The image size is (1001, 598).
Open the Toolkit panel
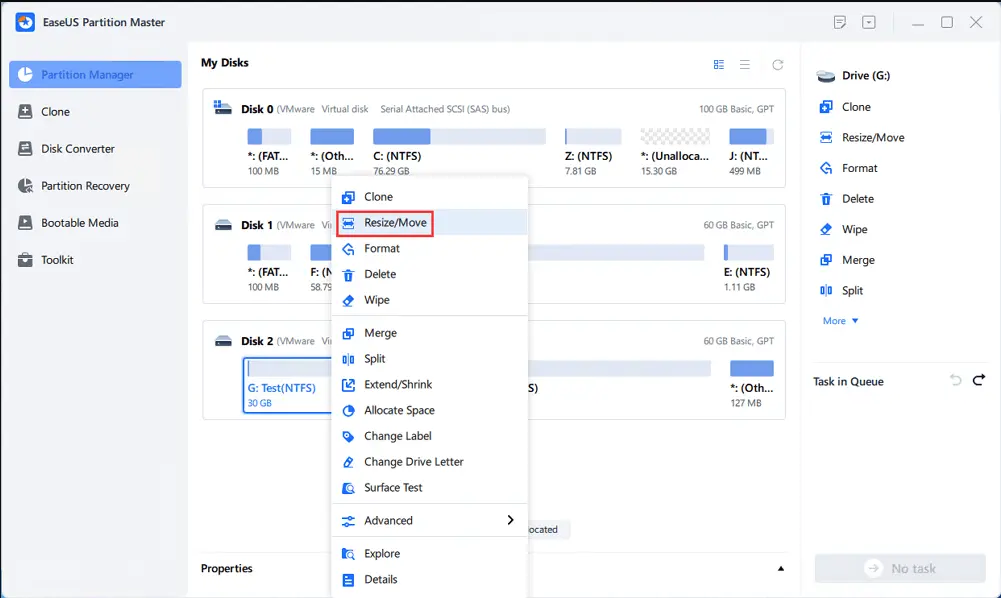60,259
